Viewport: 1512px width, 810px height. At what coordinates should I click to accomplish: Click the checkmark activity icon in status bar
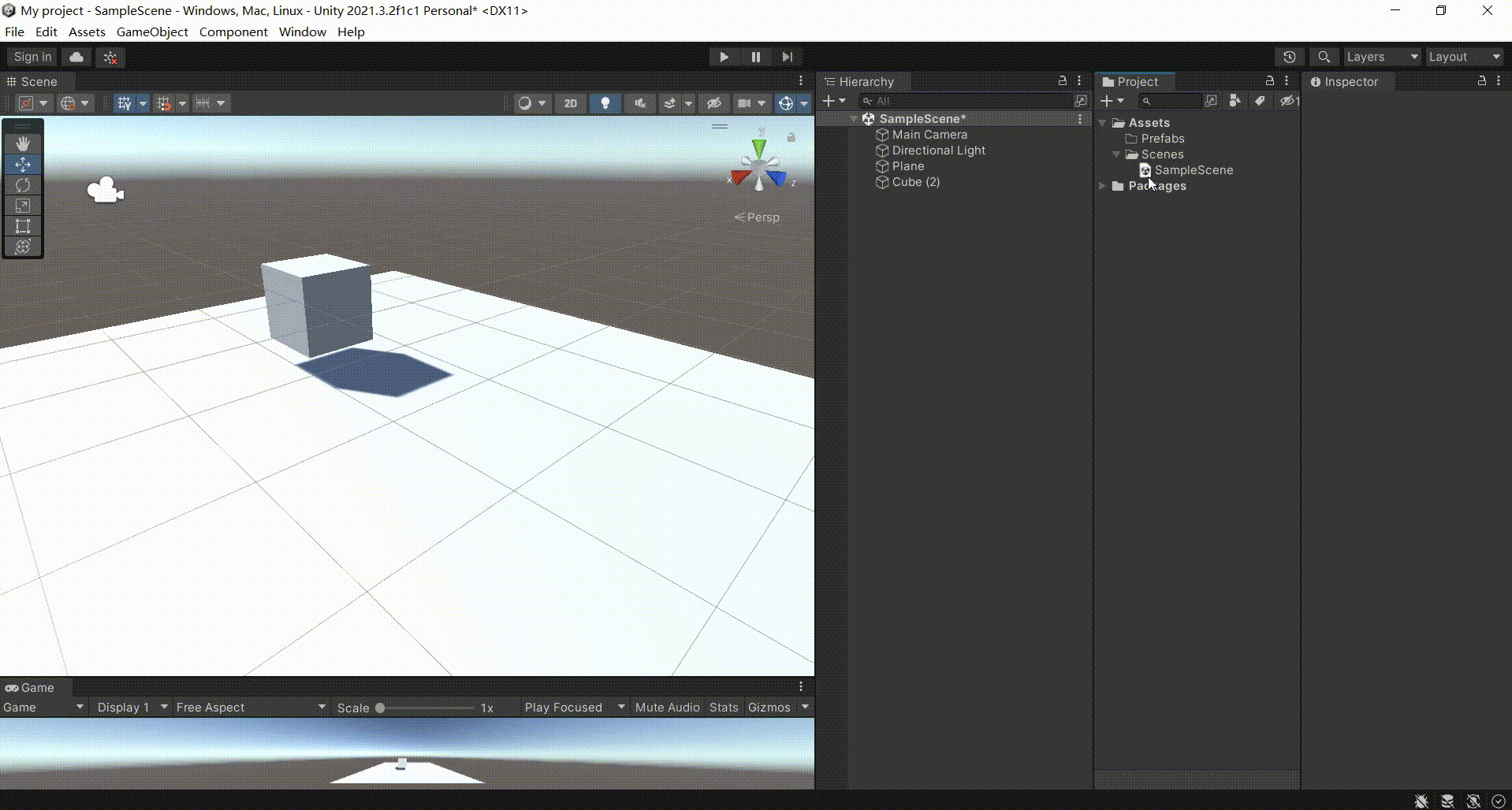(1499, 801)
